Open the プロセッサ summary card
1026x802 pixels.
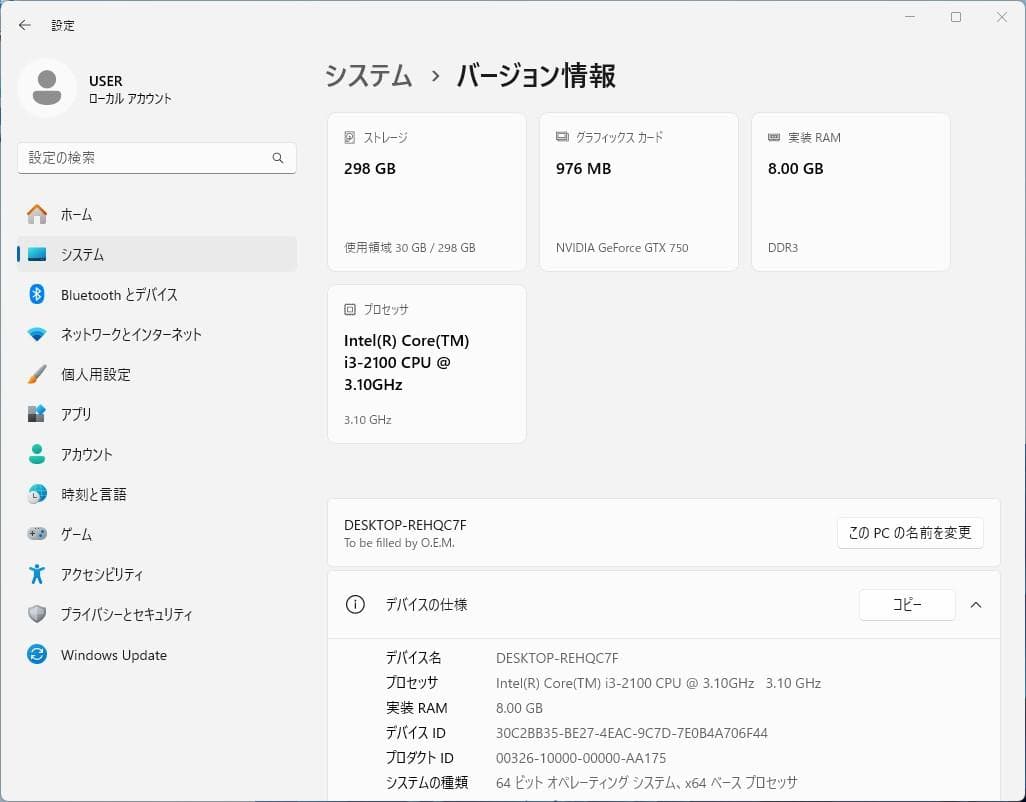pyautogui.click(x=426, y=362)
